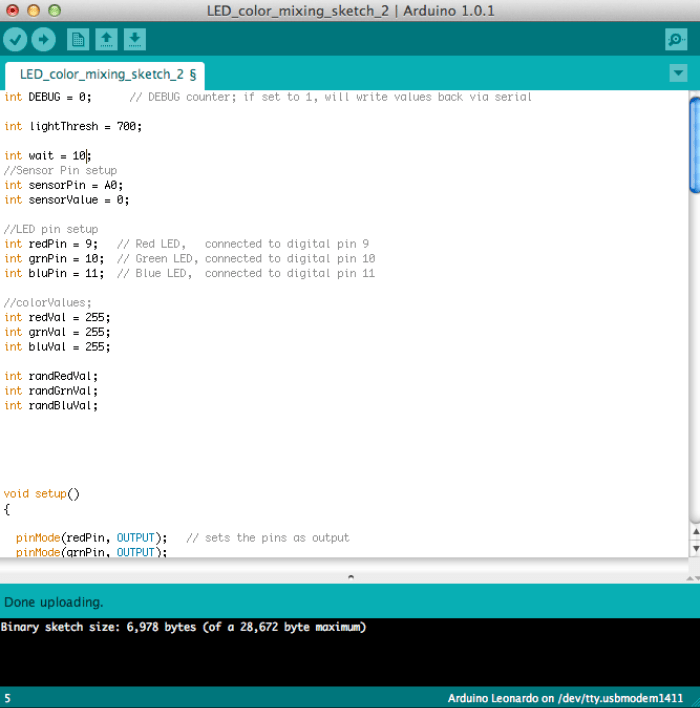Click 'pinMode(grnPin, OUTPUT);' line
Viewport: 700px width, 708px height.
(92, 552)
